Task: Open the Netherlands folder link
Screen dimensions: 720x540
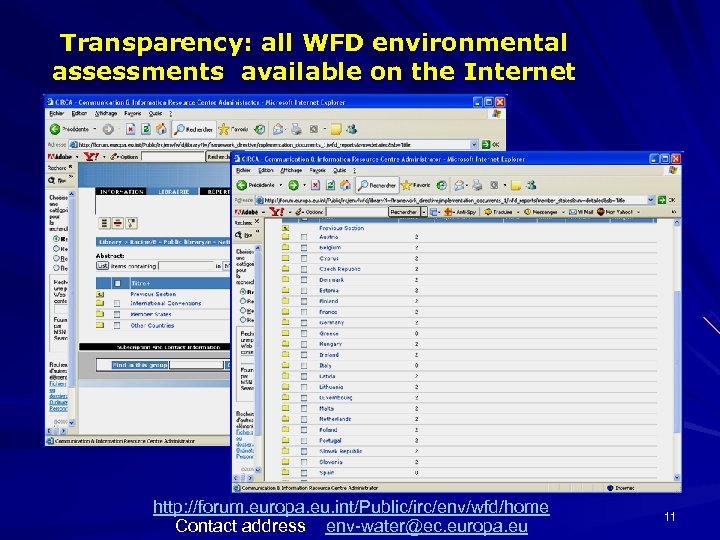Action: 335,419
